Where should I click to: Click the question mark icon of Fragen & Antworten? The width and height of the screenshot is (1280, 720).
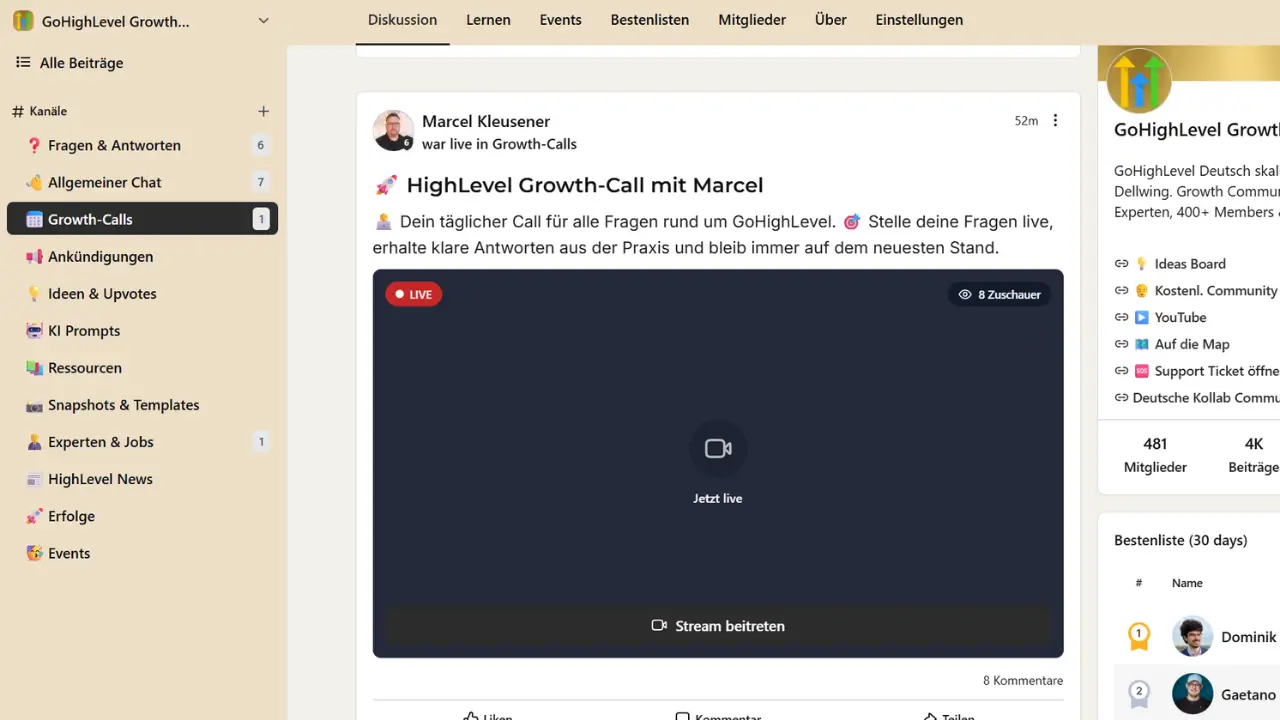34,145
